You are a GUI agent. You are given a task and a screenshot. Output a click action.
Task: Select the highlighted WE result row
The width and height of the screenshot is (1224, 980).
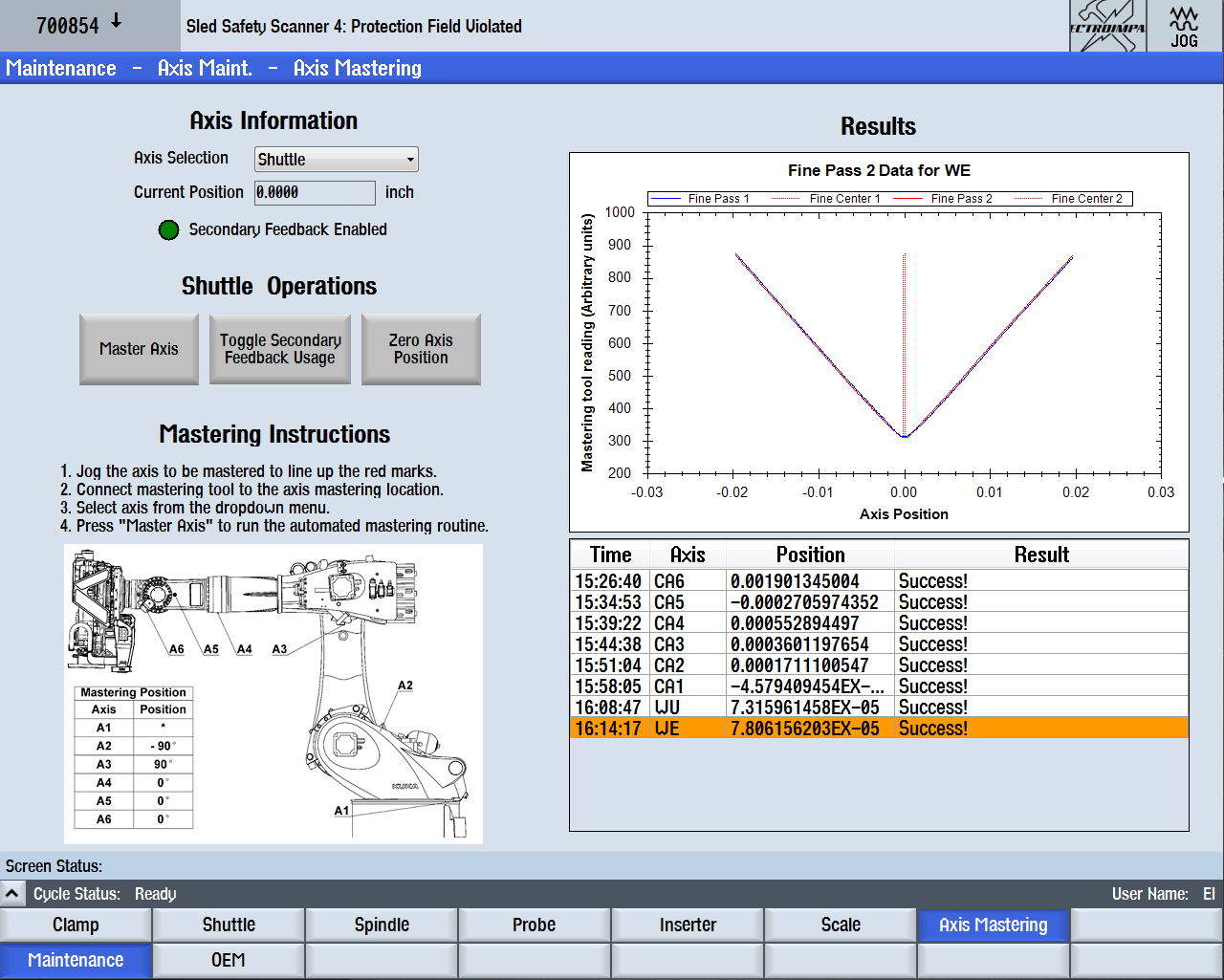coord(878,729)
